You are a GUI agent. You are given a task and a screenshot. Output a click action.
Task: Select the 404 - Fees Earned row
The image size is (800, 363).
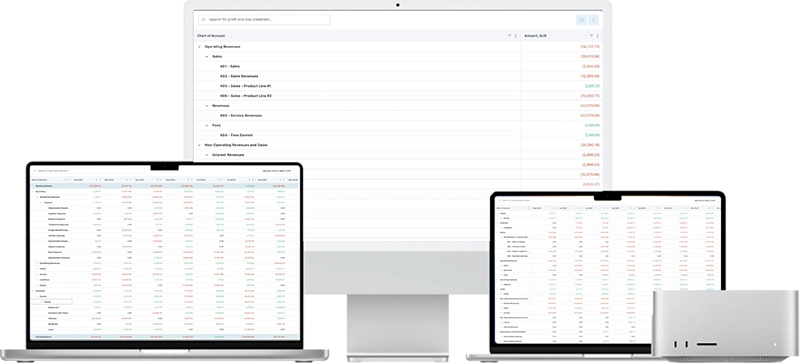(x=398, y=135)
